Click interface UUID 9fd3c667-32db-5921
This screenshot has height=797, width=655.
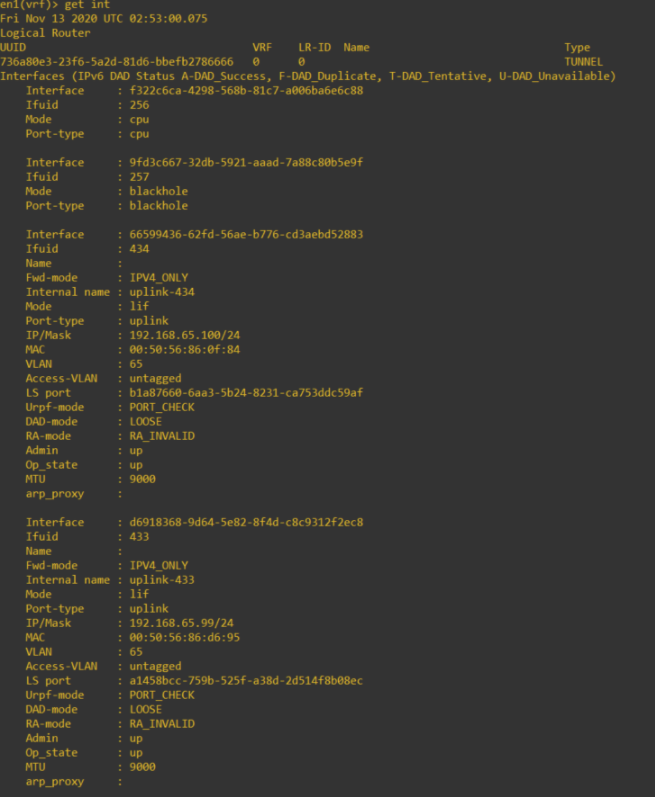tap(246, 163)
